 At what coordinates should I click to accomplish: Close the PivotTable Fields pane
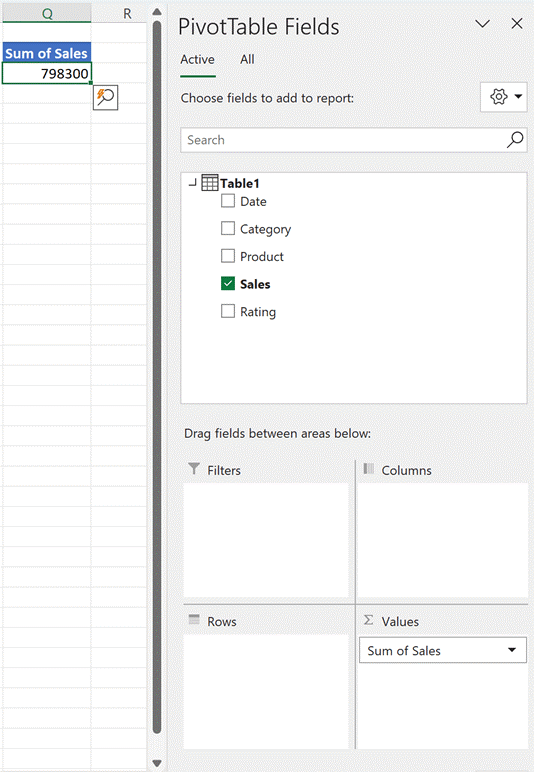click(517, 24)
